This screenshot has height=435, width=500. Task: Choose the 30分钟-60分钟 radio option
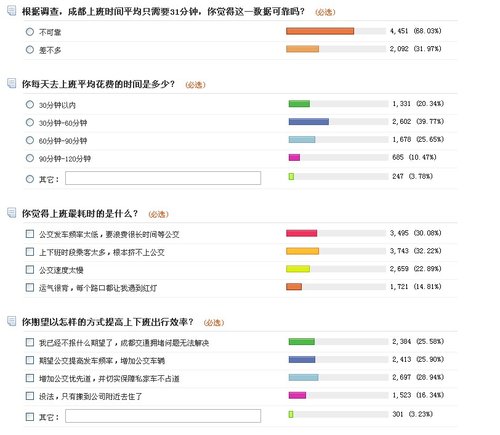click(x=30, y=122)
